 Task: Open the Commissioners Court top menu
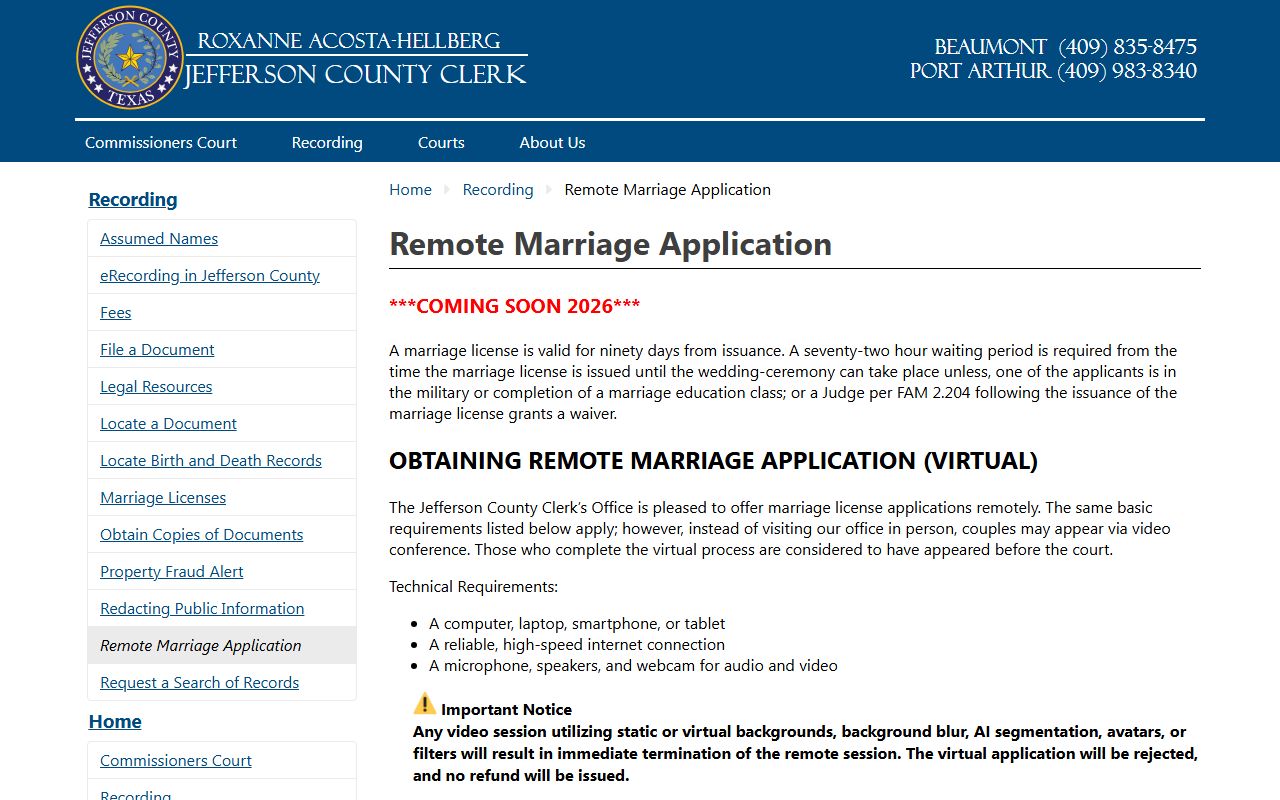tap(161, 142)
